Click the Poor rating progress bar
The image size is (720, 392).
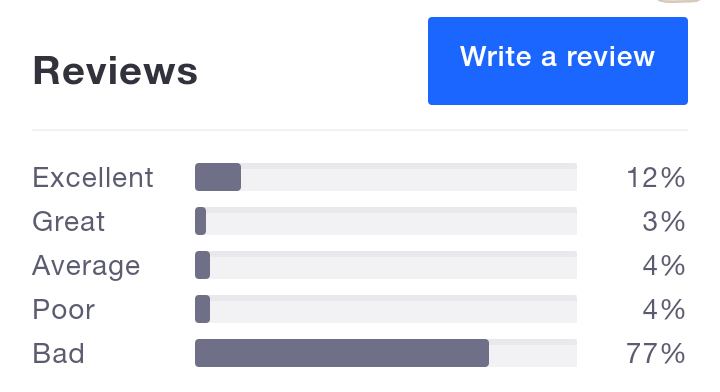(x=386, y=309)
